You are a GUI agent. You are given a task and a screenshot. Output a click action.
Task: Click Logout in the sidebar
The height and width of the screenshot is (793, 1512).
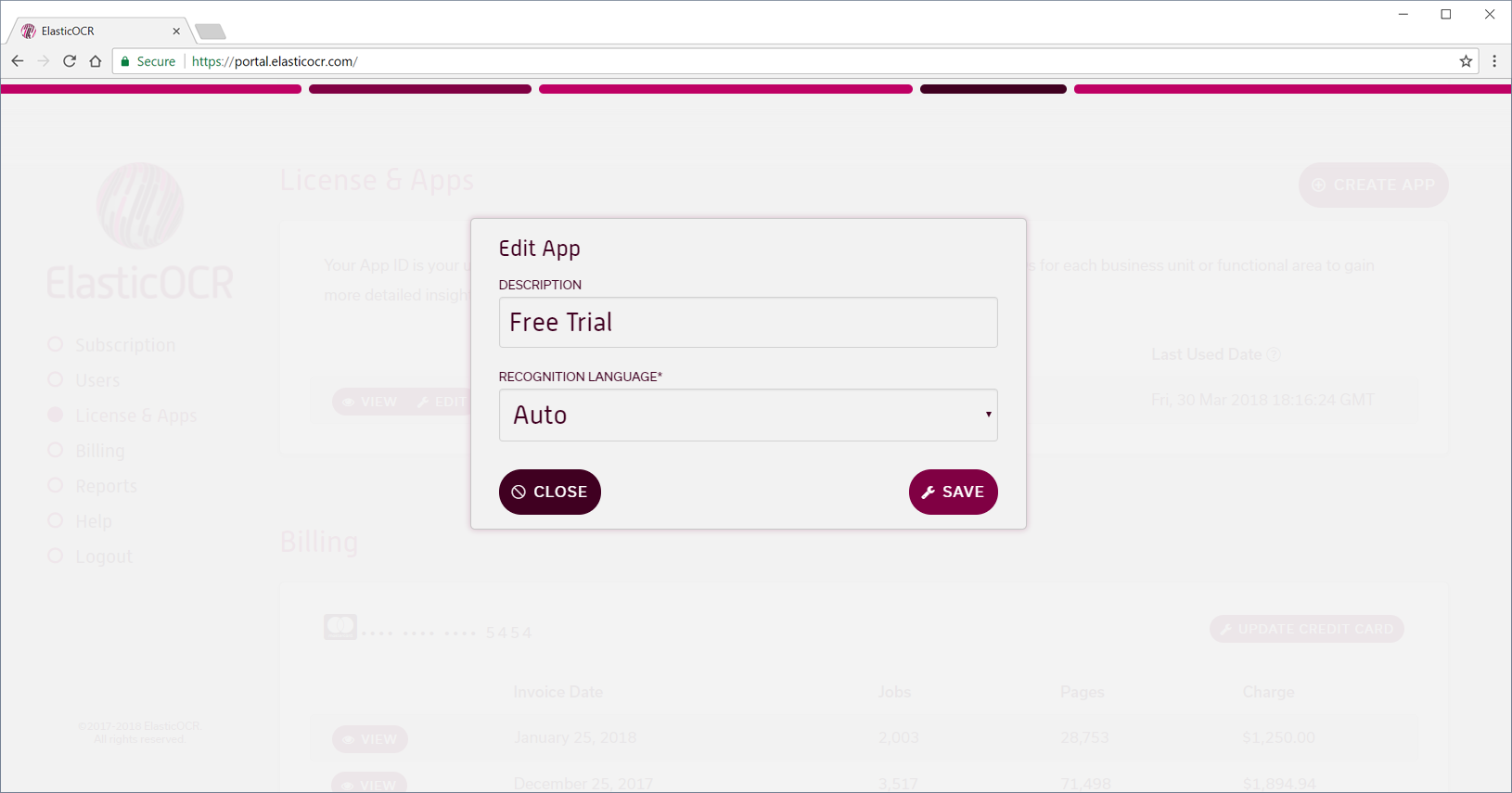tap(90, 556)
